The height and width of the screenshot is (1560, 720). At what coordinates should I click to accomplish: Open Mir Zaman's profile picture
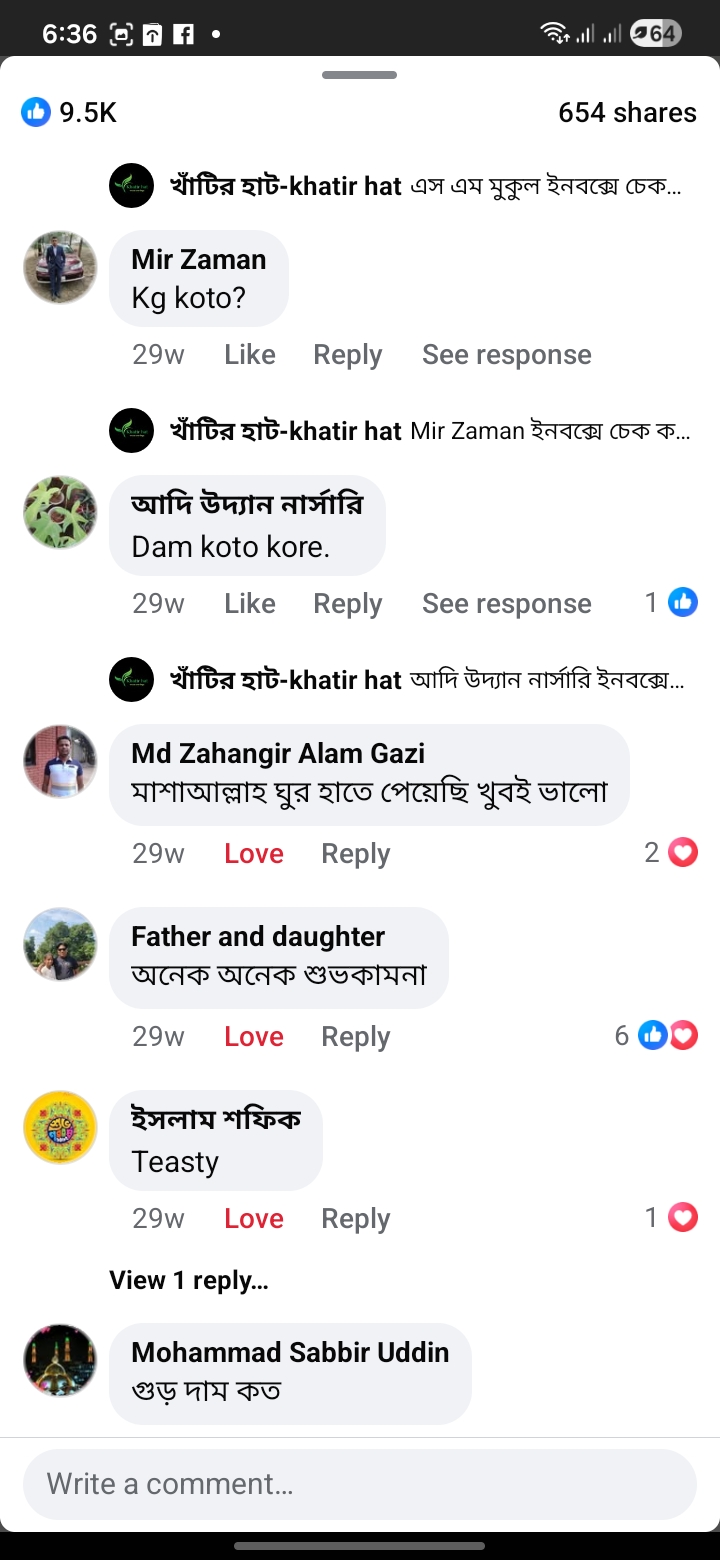(x=60, y=268)
